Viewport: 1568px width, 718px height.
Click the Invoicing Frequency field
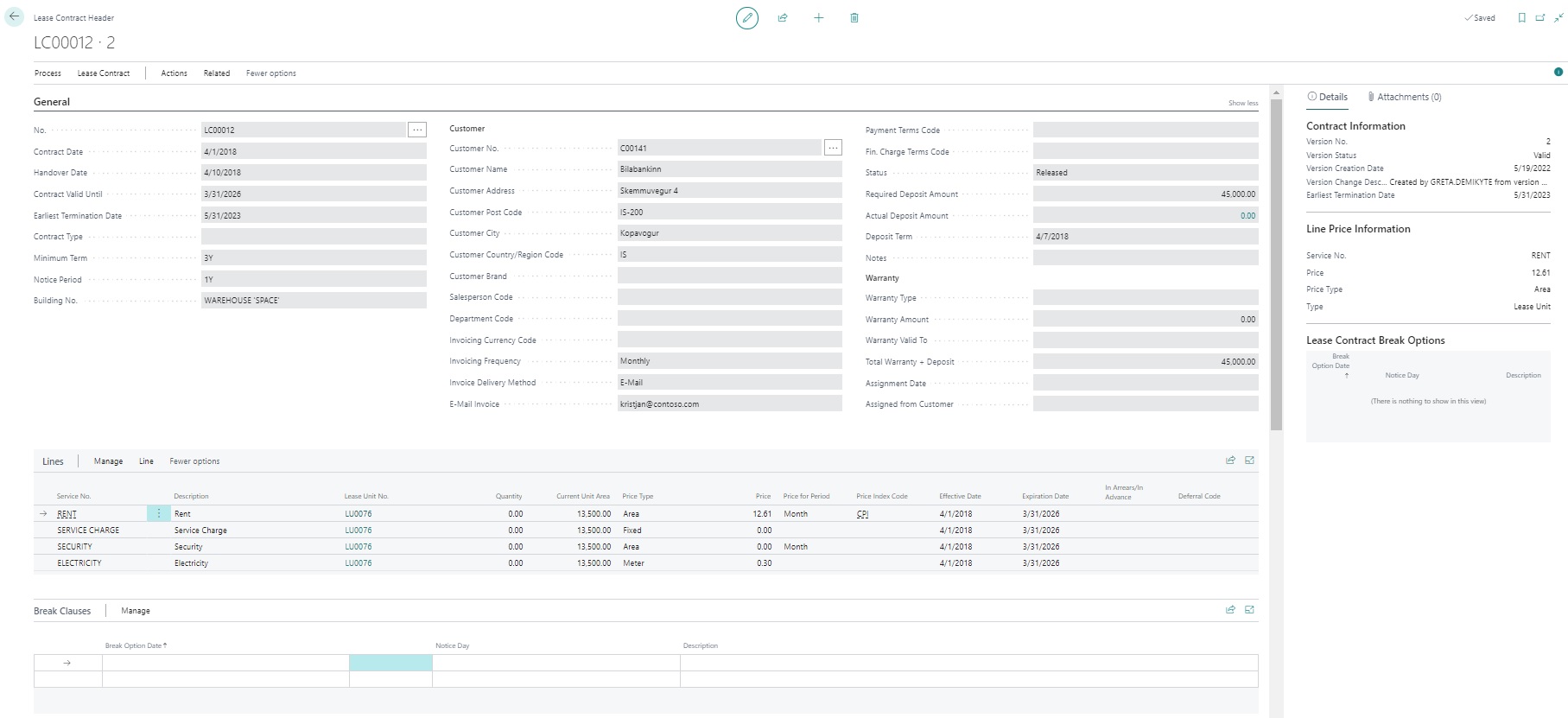[x=729, y=361]
